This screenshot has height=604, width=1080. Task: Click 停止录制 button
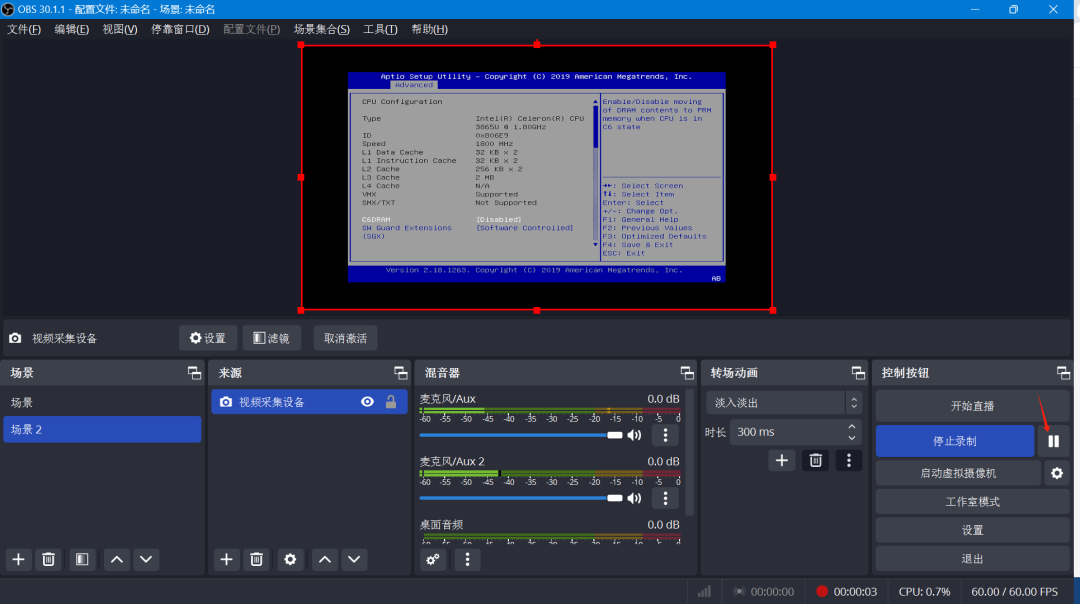955,441
